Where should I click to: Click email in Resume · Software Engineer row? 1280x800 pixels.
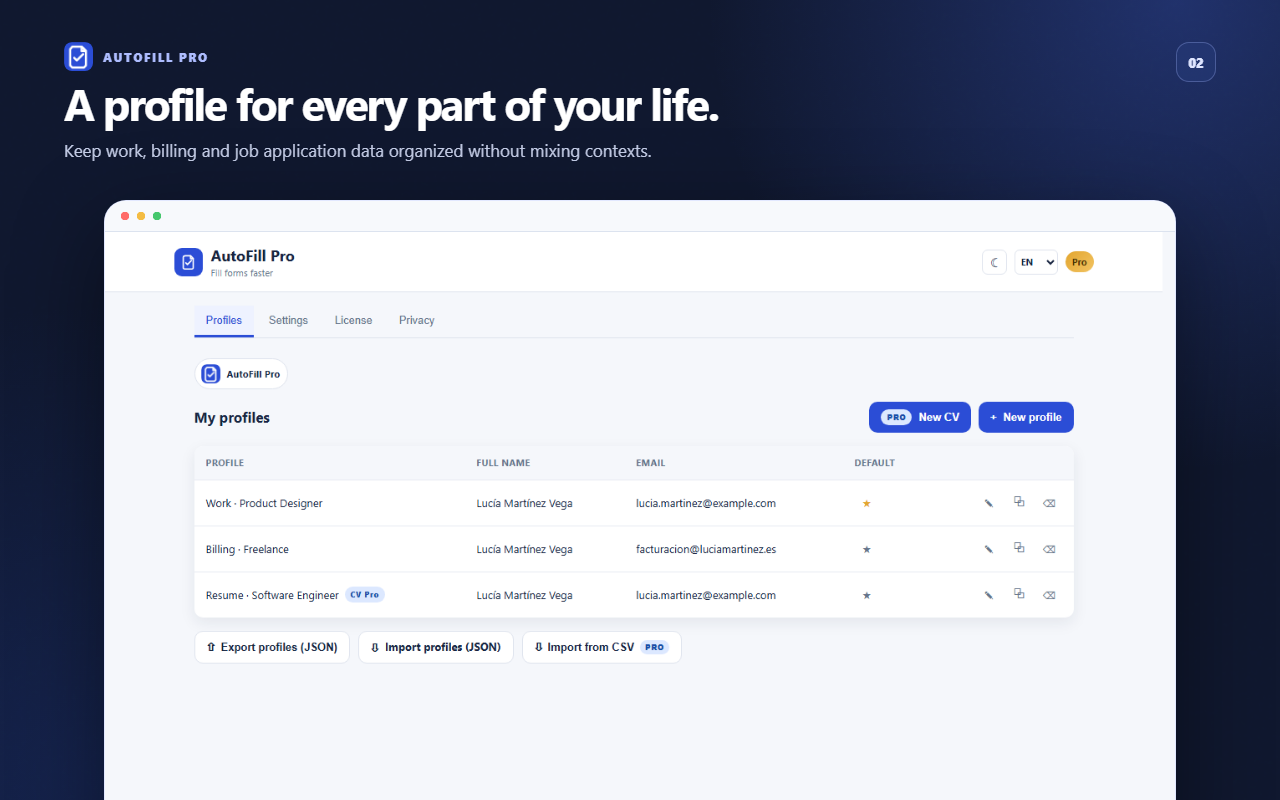(706, 595)
